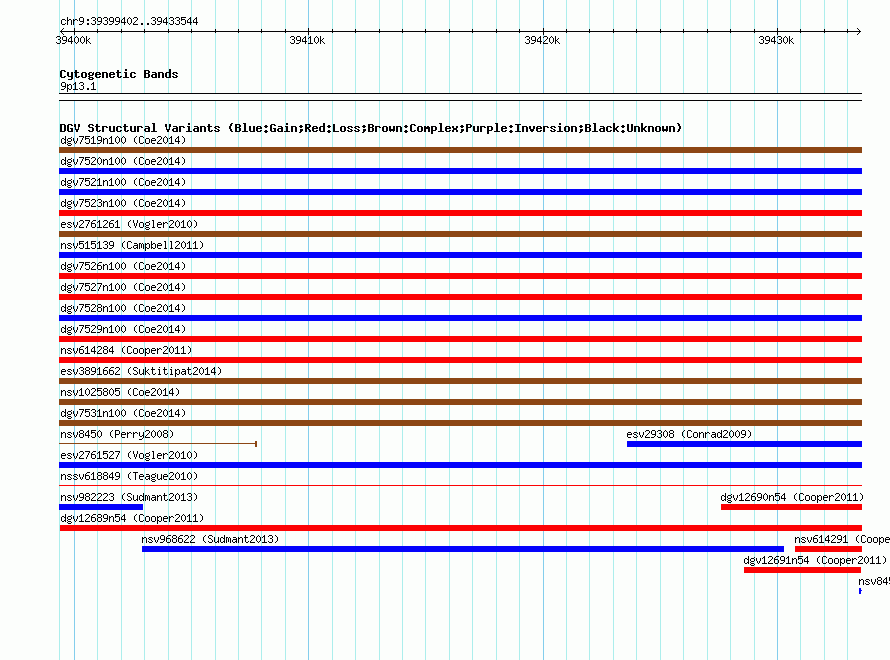
Task: Select dgv12690n54 (Cooper2011) label
Action: tap(792, 497)
